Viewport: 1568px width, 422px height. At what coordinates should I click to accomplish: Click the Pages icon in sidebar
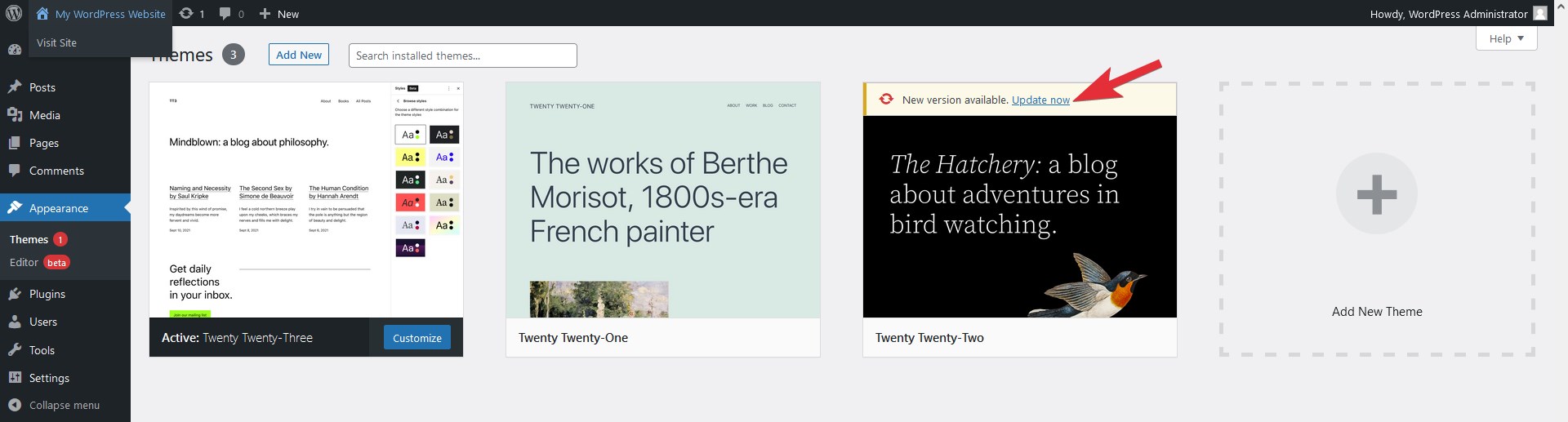click(15, 143)
